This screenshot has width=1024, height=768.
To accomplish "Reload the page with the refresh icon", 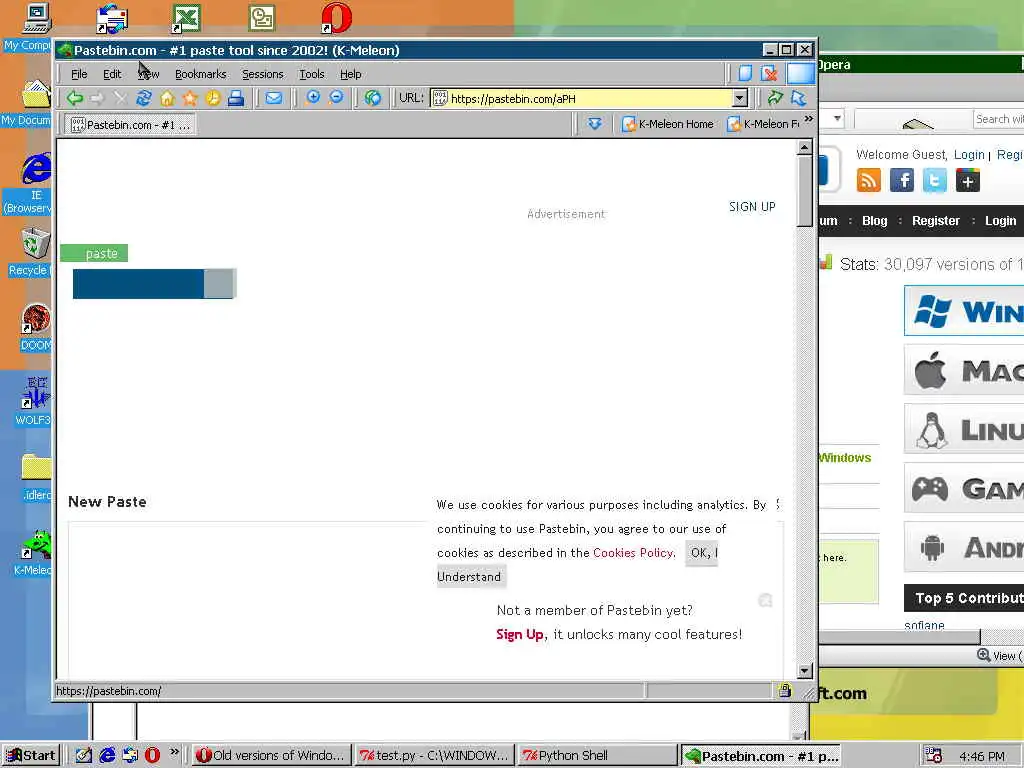I will 144,99.
